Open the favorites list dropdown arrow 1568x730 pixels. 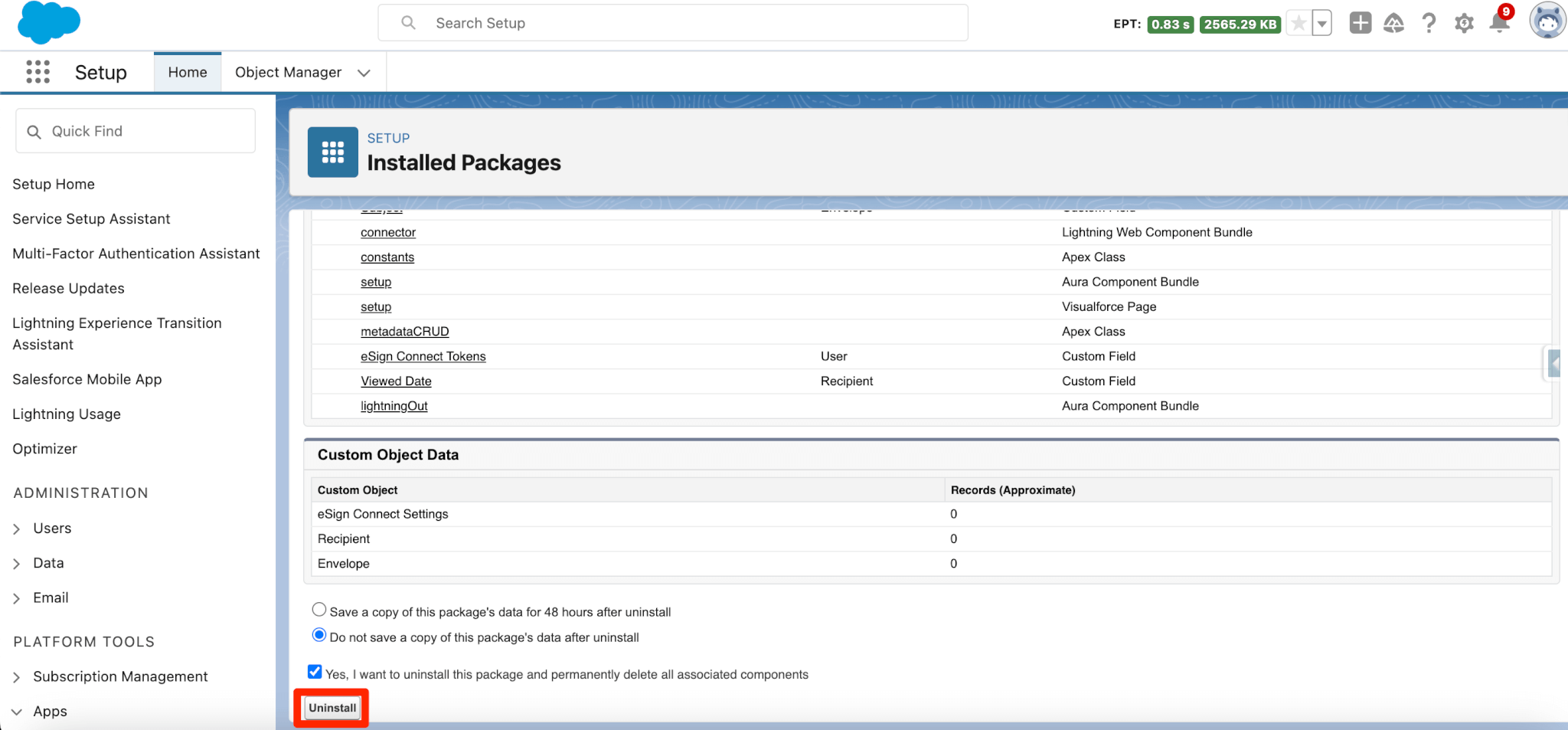[x=1322, y=24]
